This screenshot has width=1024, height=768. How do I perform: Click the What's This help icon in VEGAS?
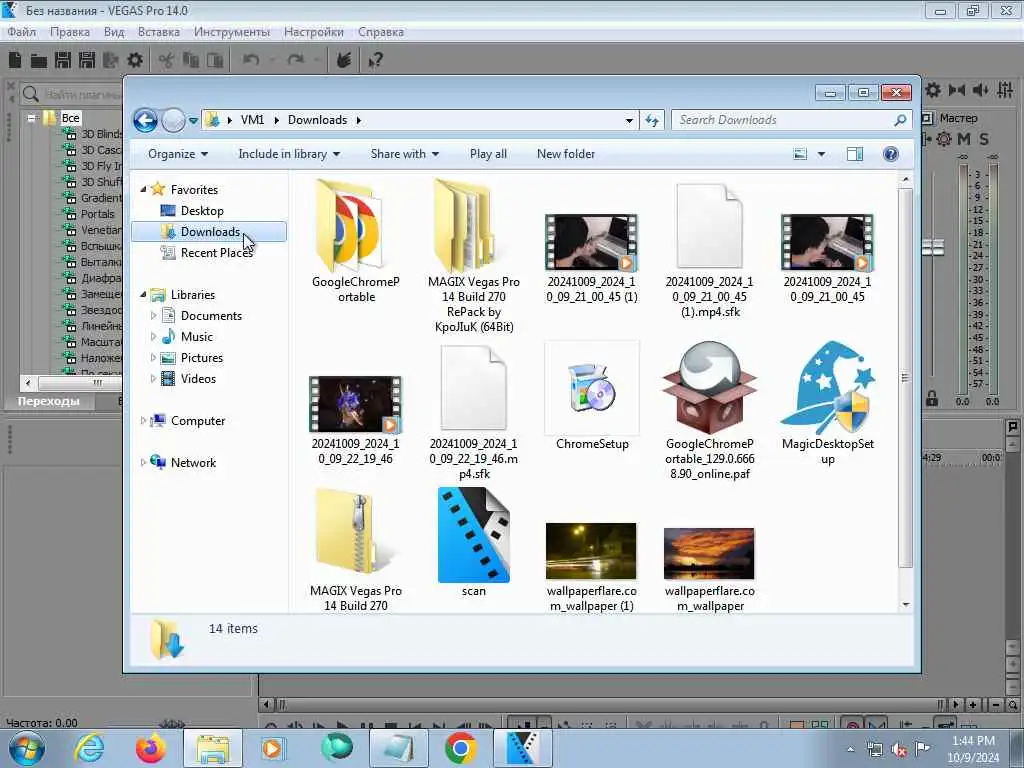(375, 61)
